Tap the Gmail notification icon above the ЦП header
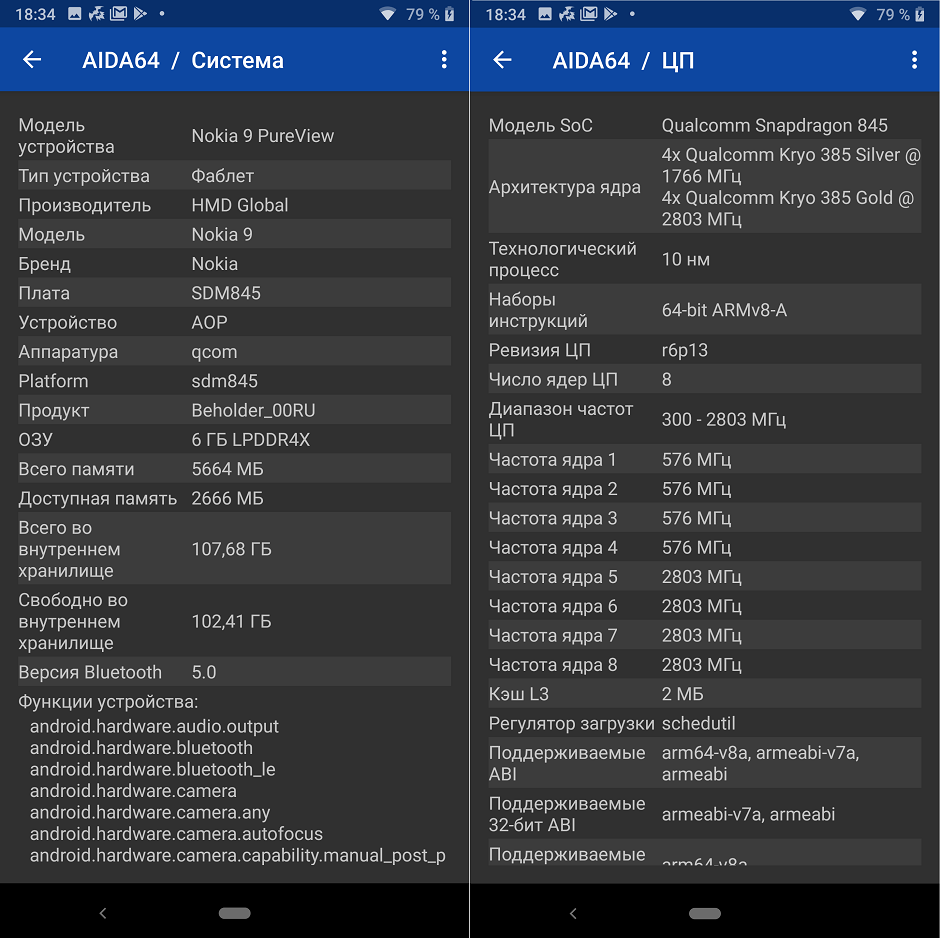 tap(589, 14)
